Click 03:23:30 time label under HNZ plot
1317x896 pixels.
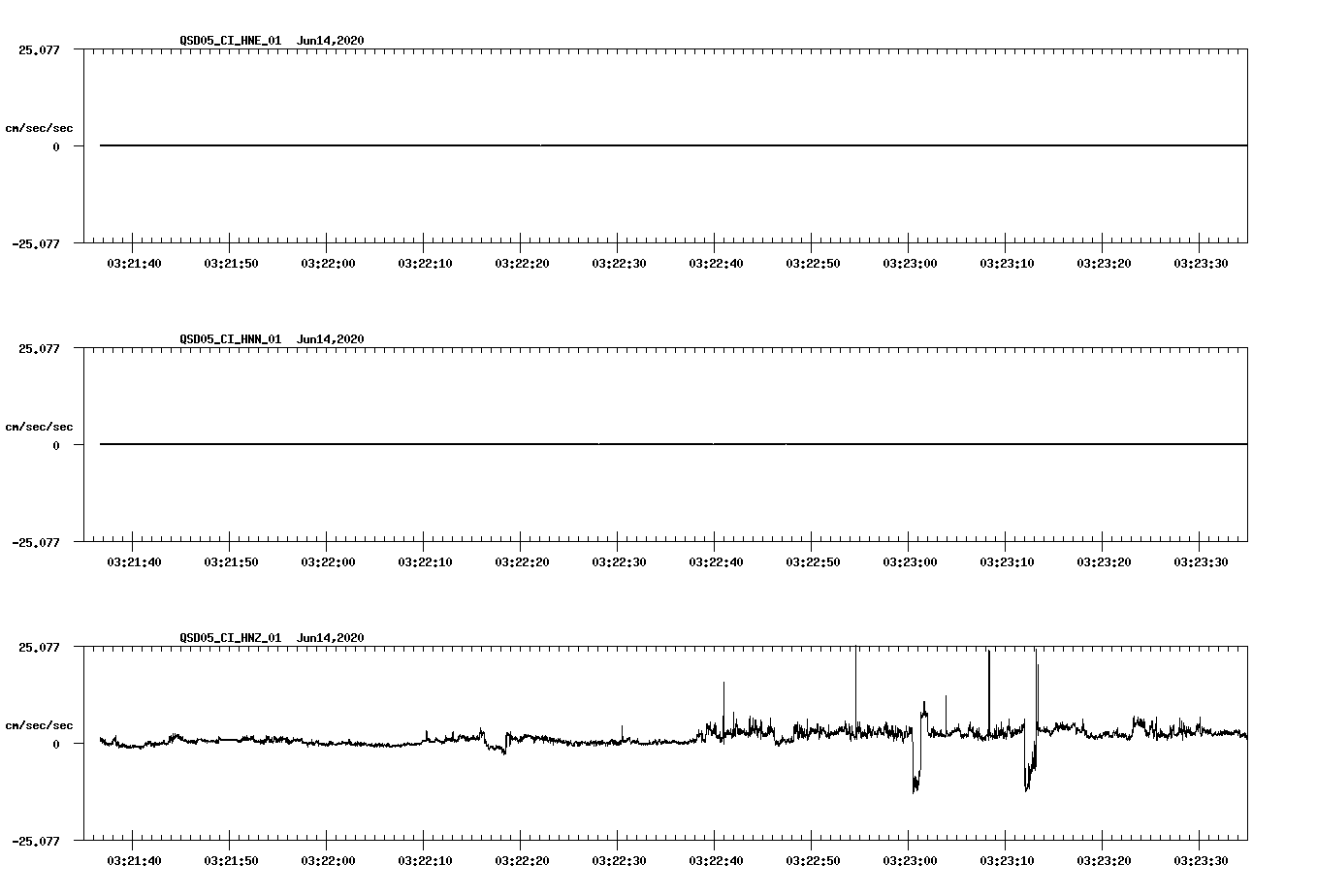point(1201,861)
